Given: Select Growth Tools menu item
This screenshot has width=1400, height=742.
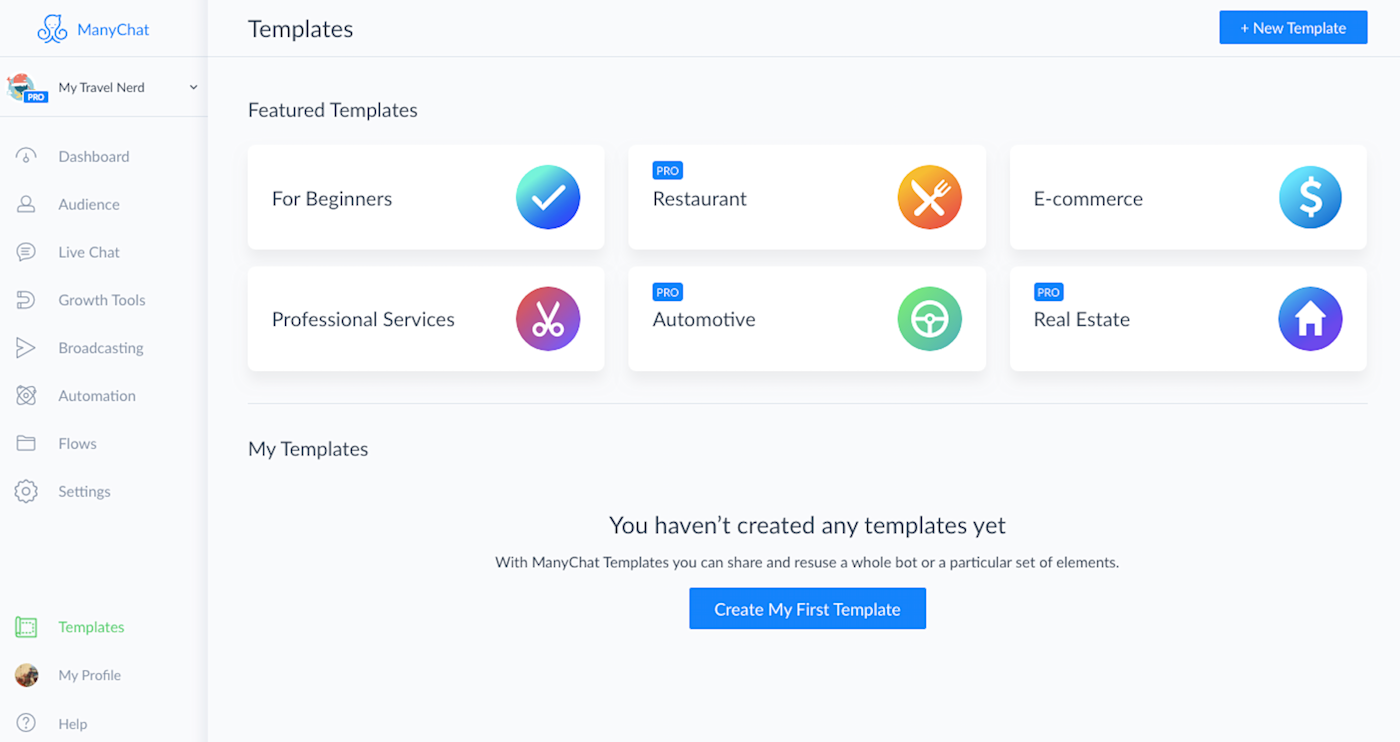Looking at the screenshot, I should pyautogui.click(x=102, y=300).
